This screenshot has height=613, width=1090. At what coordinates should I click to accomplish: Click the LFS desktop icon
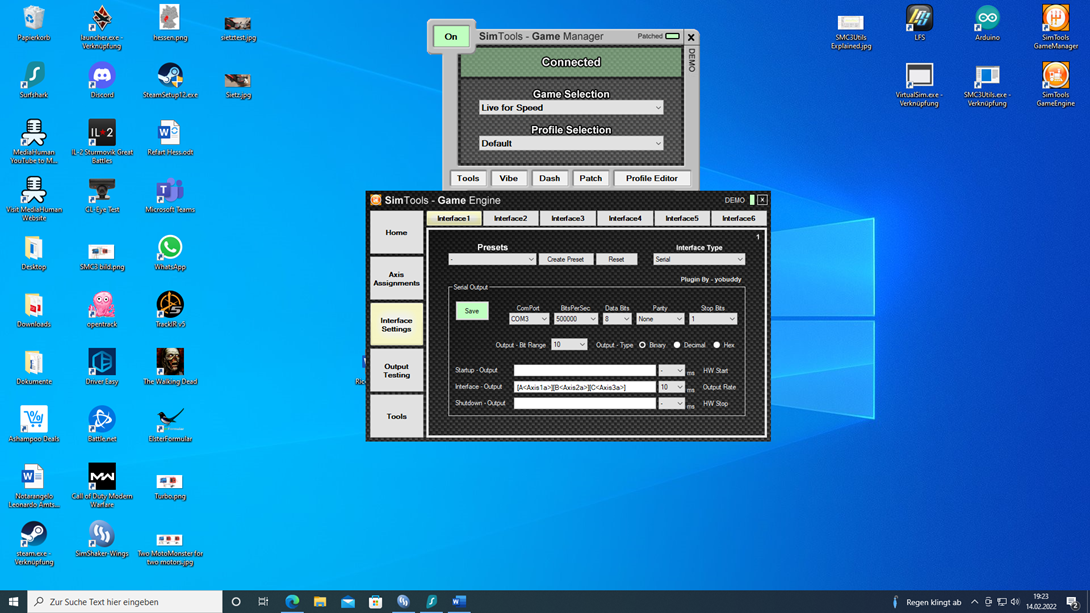[919, 22]
